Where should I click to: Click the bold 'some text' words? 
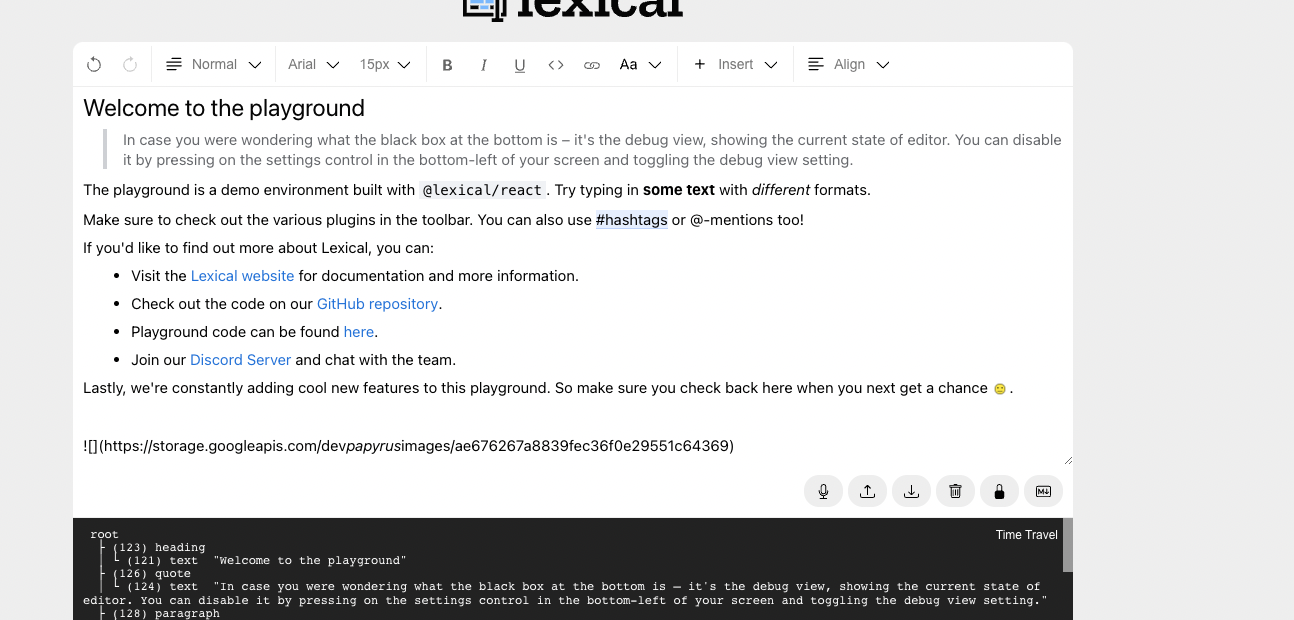point(679,190)
